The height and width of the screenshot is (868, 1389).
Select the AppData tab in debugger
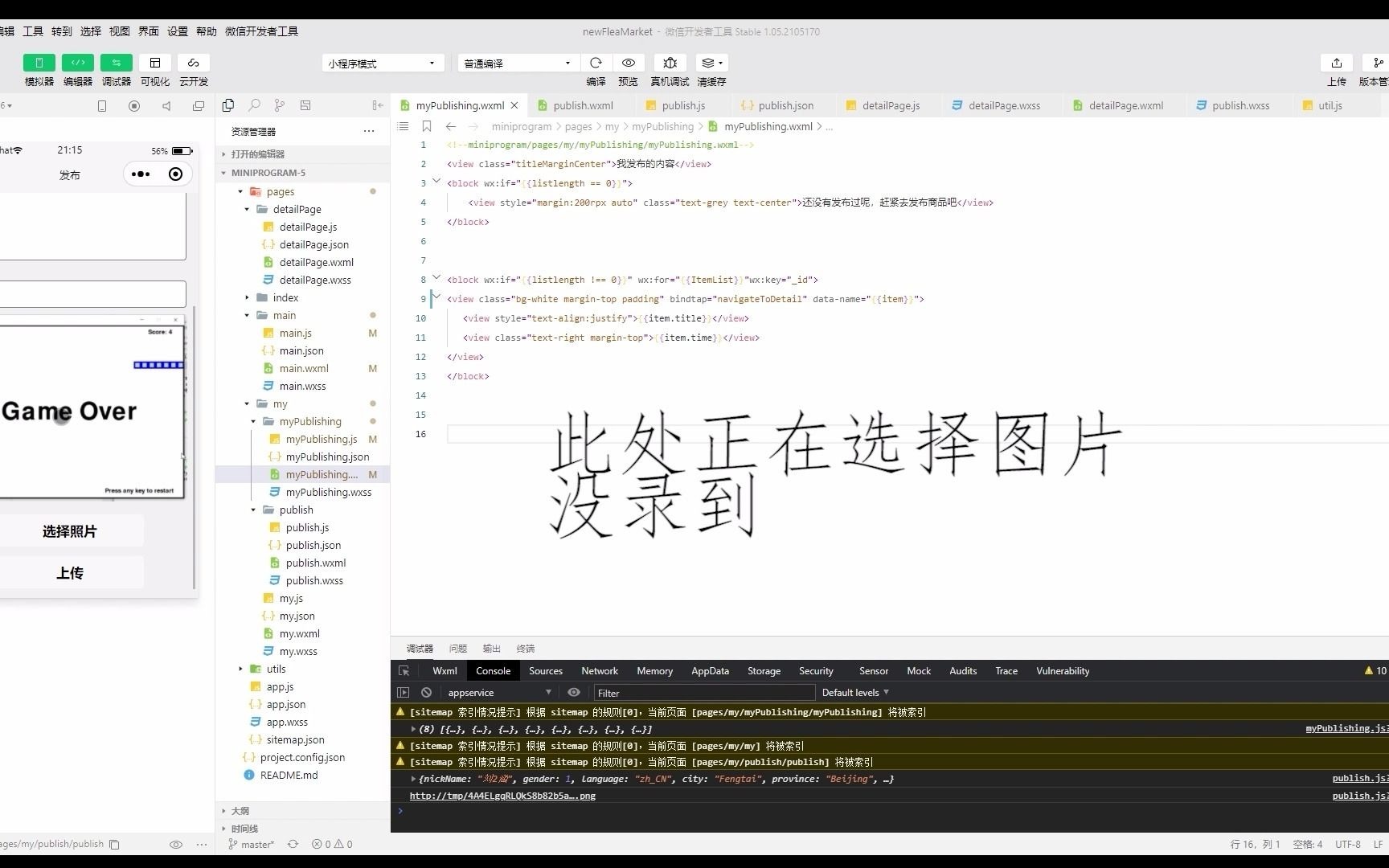tap(710, 671)
